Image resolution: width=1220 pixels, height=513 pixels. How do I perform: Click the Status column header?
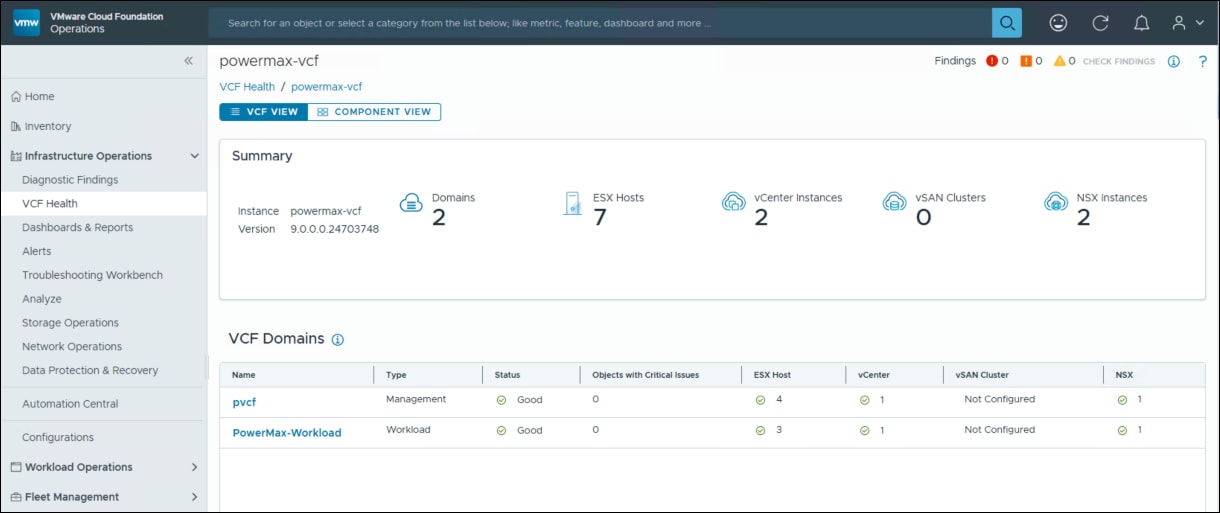507,375
